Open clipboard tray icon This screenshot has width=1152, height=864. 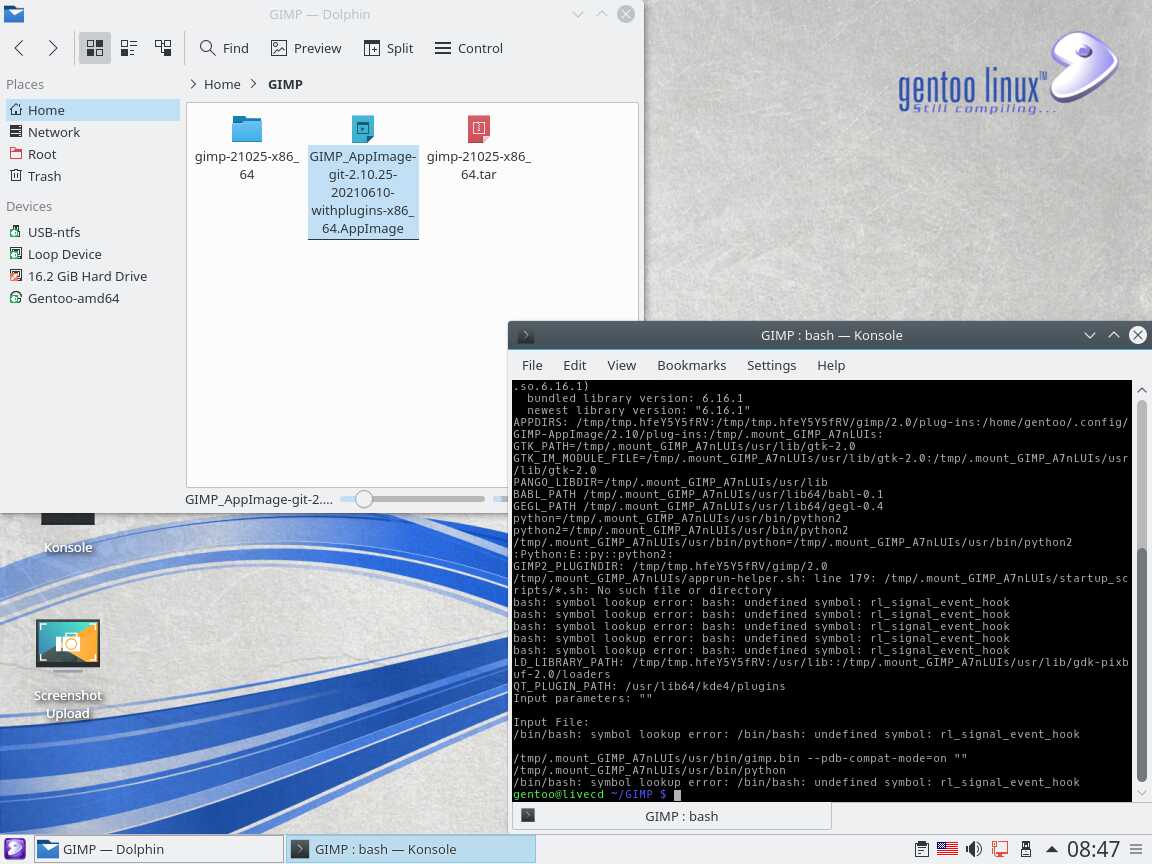[x=921, y=849]
